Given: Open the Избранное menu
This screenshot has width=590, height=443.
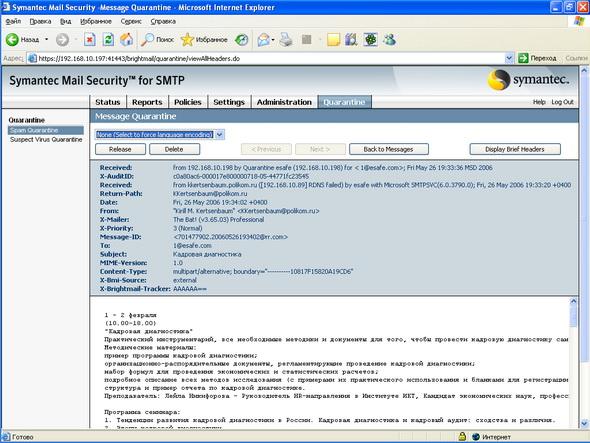Looking at the screenshot, I should (x=96, y=21).
